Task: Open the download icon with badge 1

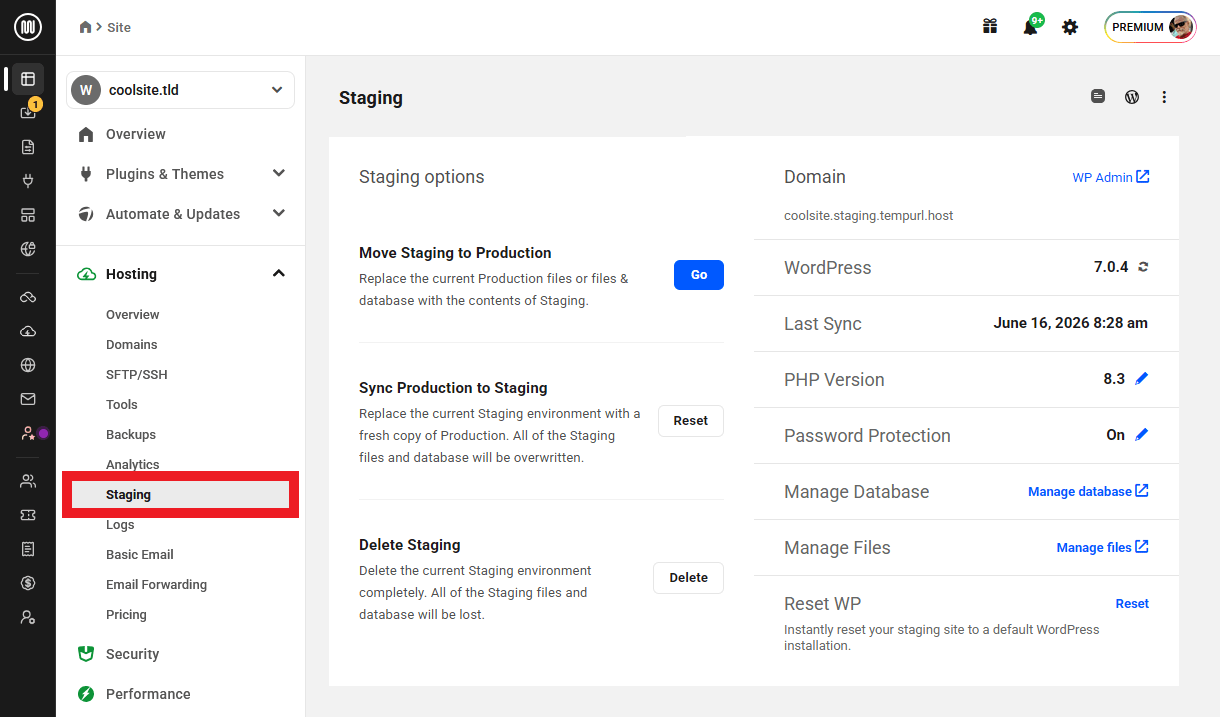Action: [28, 112]
